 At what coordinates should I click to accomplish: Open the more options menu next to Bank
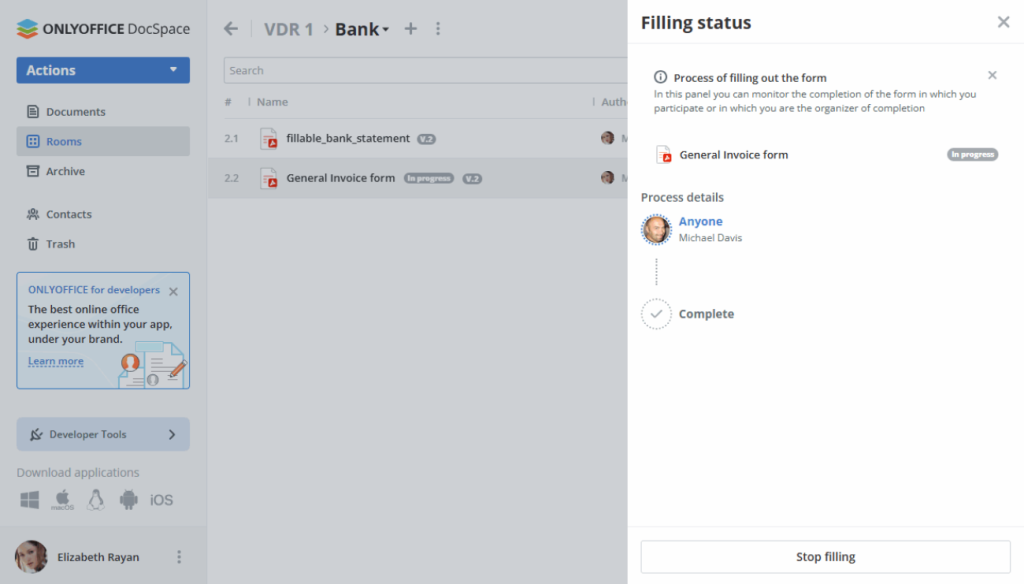[x=438, y=29]
